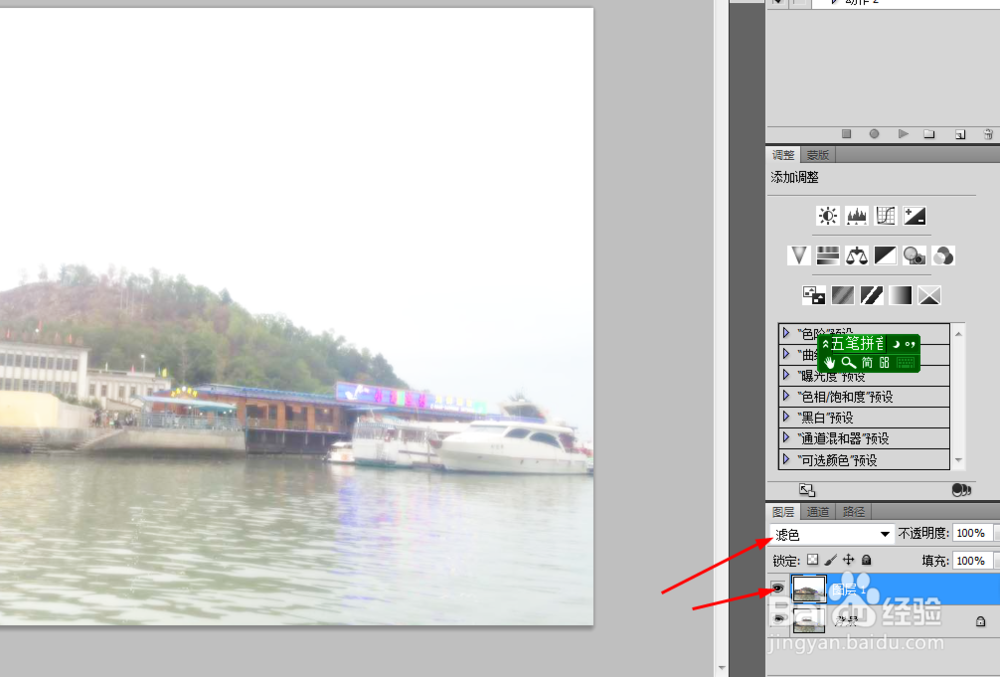Click the GB charset button on IME toolbar
Image resolution: width=1000 pixels, height=677 pixels.
coord(884,363)
